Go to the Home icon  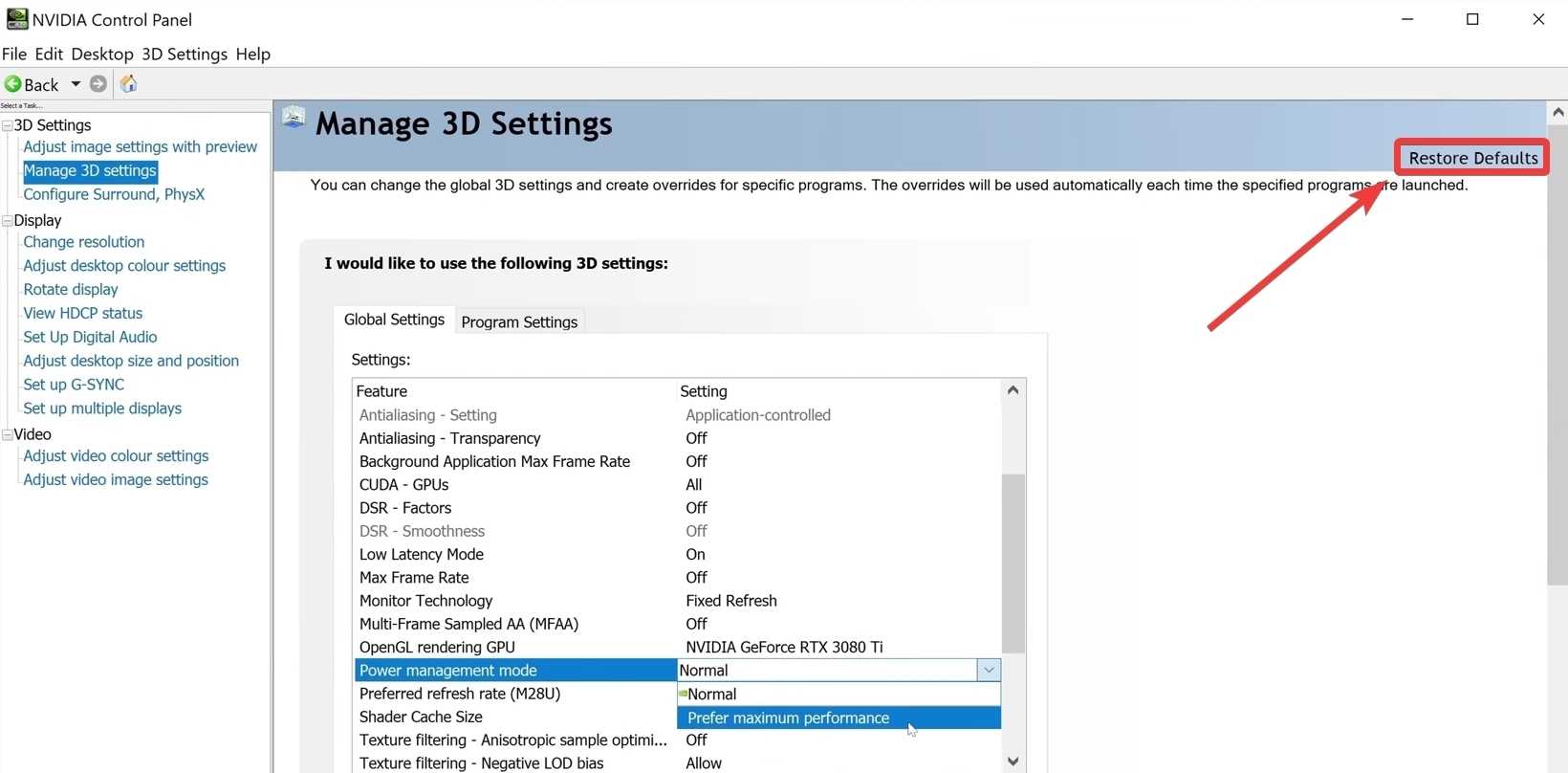click(128, 84)
